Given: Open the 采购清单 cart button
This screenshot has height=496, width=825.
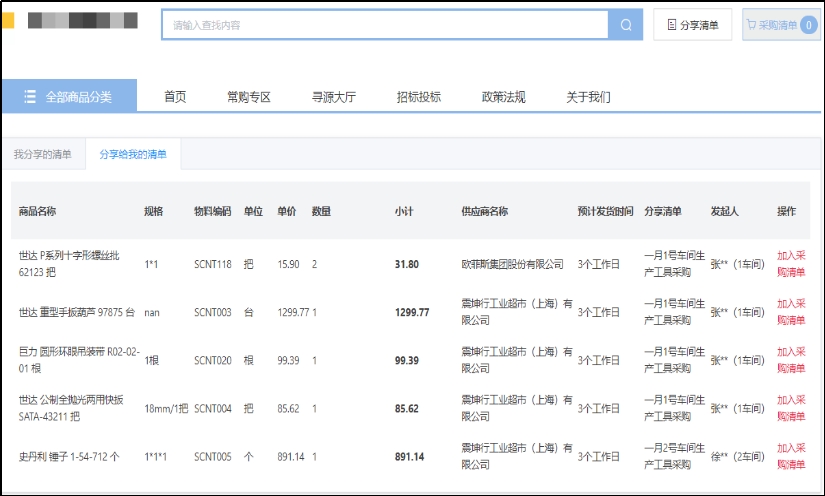Looking at the screenshot, I should (x=771, y=25).
